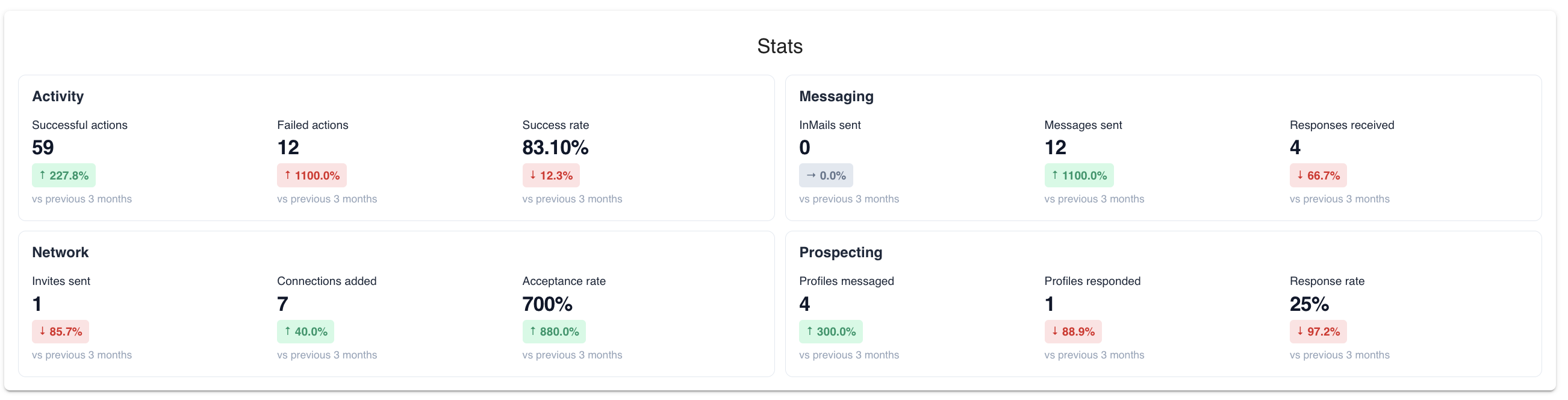This screenshot has height=400, width=1568.
Task: Click the red 1100.0% failed actions badge
Action: click(312, 175)
